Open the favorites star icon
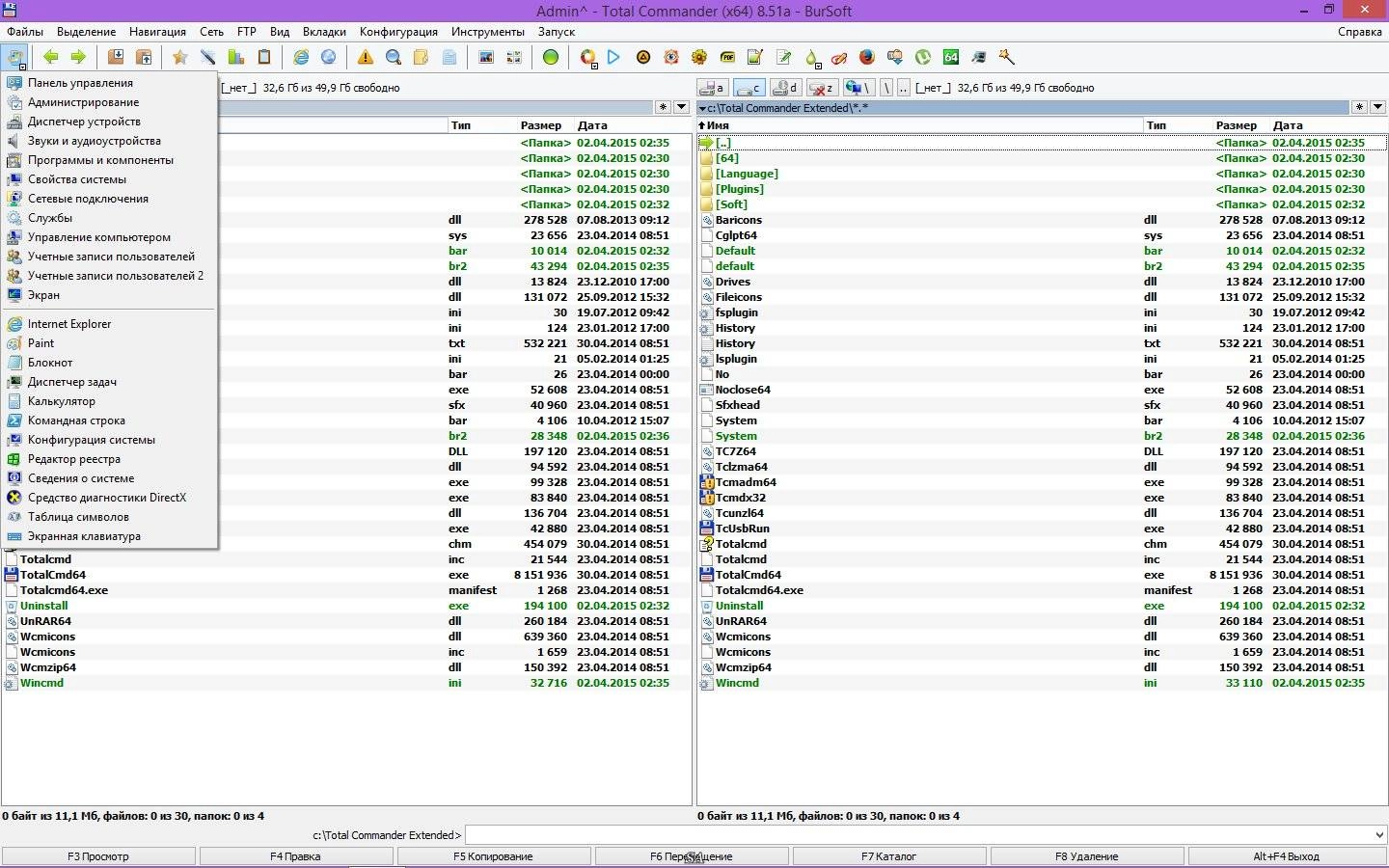1389x868 pixels. 179,58
